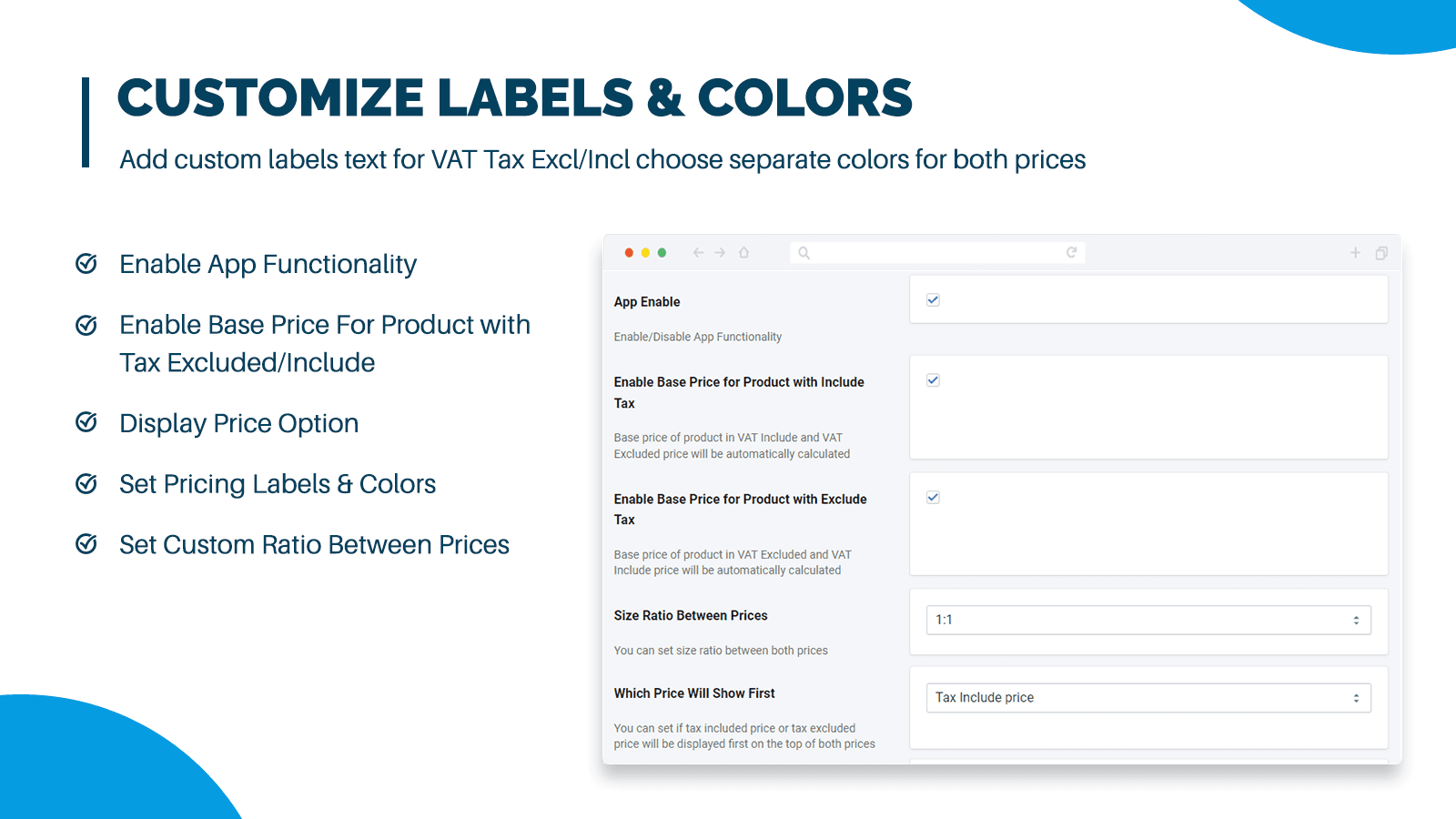Click the arrows on the Tax Include price select

1356,698
